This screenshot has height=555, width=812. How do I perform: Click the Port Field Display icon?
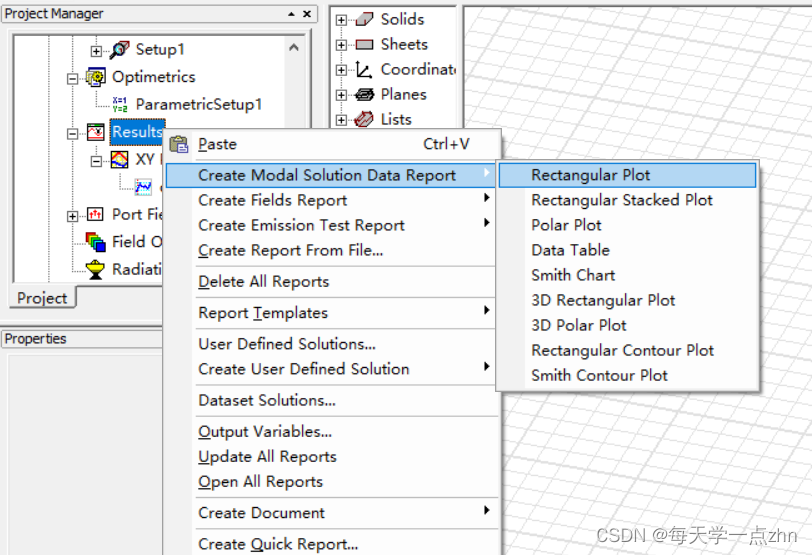[96, 214]
